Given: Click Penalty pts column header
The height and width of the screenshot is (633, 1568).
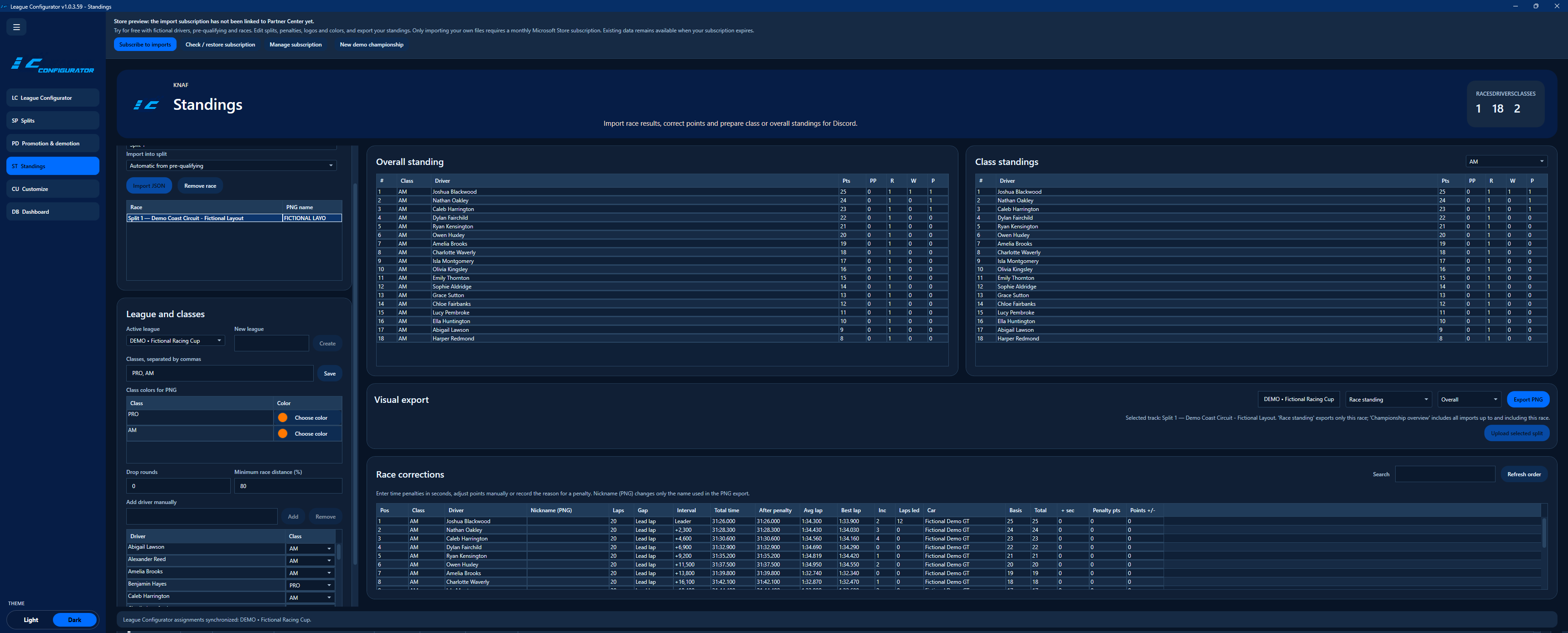Looking at the screenshot, I should point(1106,510).
